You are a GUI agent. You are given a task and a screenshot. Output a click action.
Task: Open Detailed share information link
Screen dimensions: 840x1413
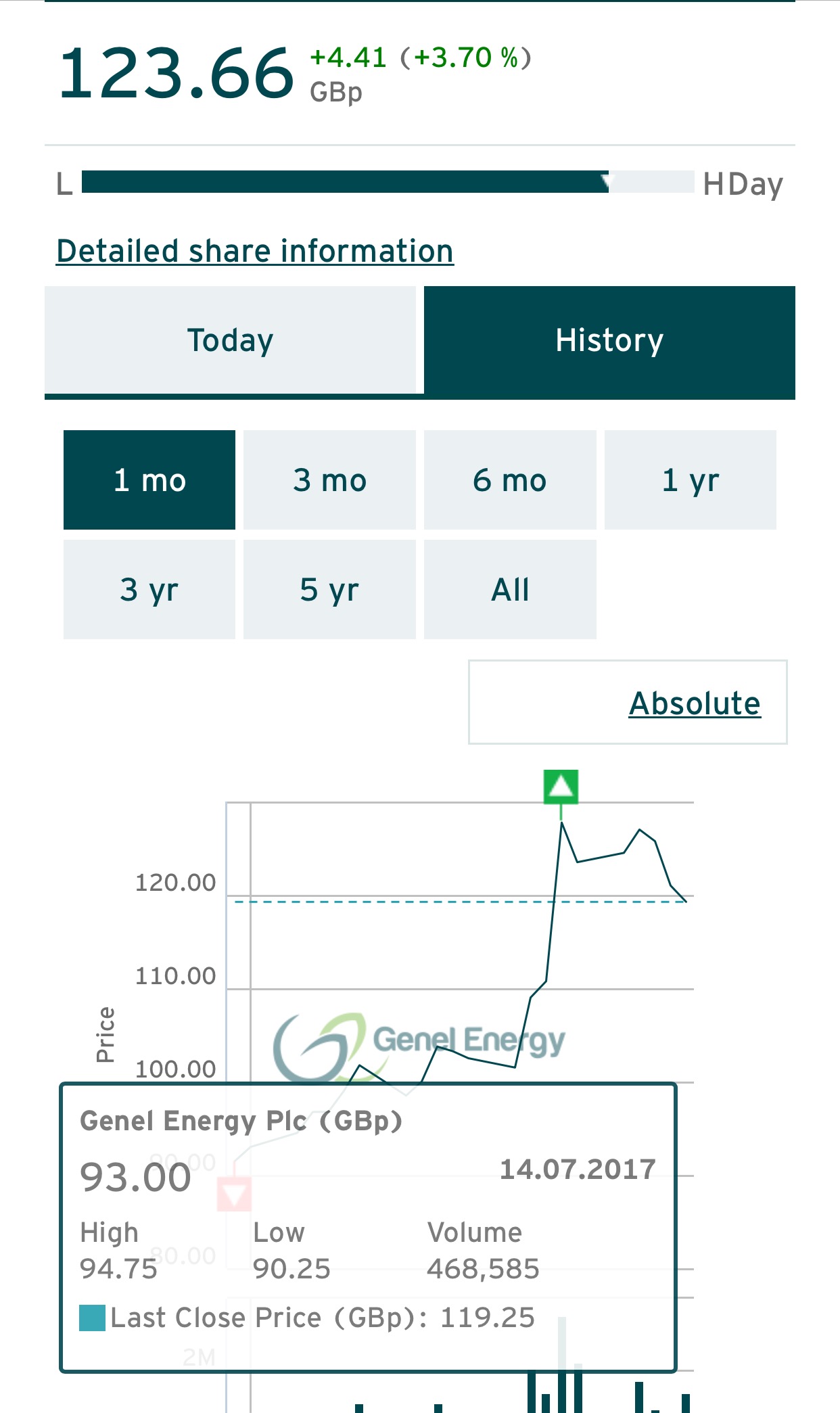coord(255,251)
